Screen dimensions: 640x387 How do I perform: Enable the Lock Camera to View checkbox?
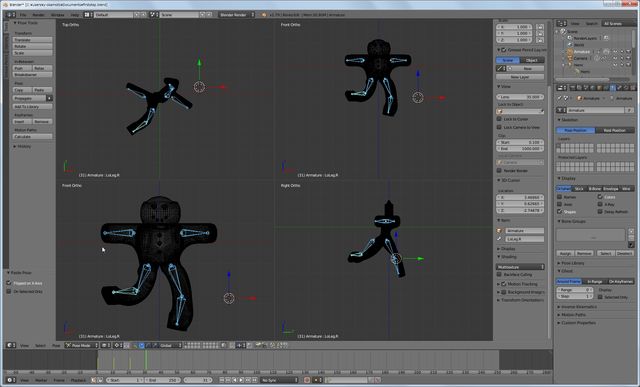tap(499, 127)
